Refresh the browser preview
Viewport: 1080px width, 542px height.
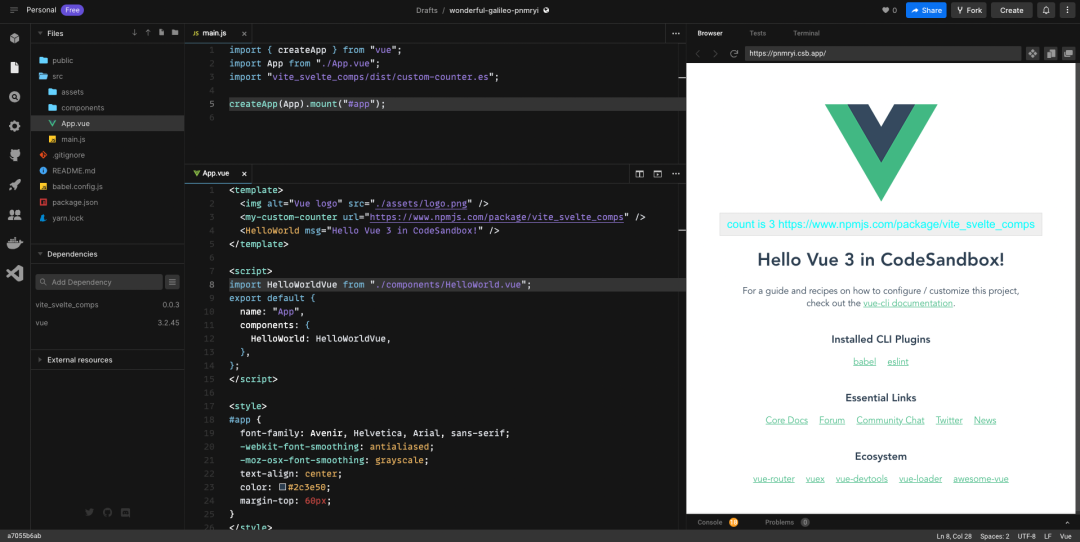(x=734, y=53)
